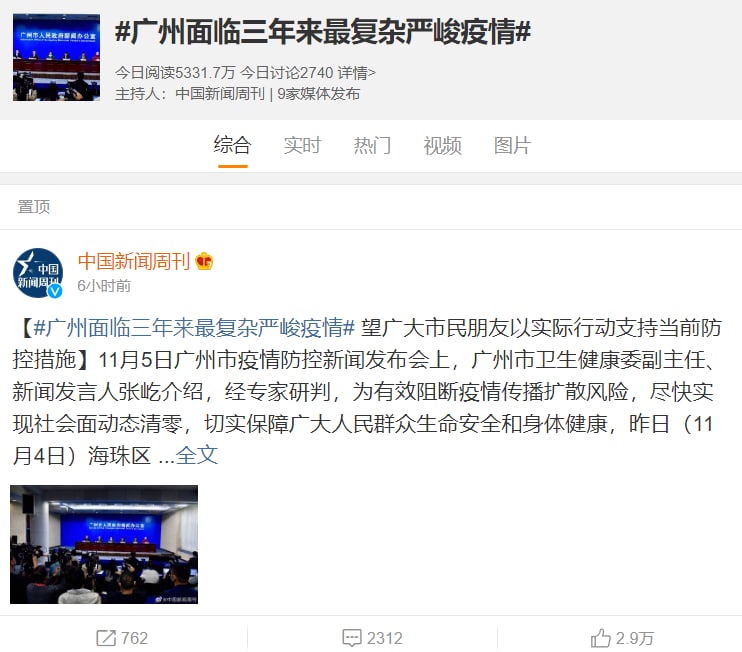Open host 中国新闻周刊 link in header

pyautogui.click(x=220, y=93)
